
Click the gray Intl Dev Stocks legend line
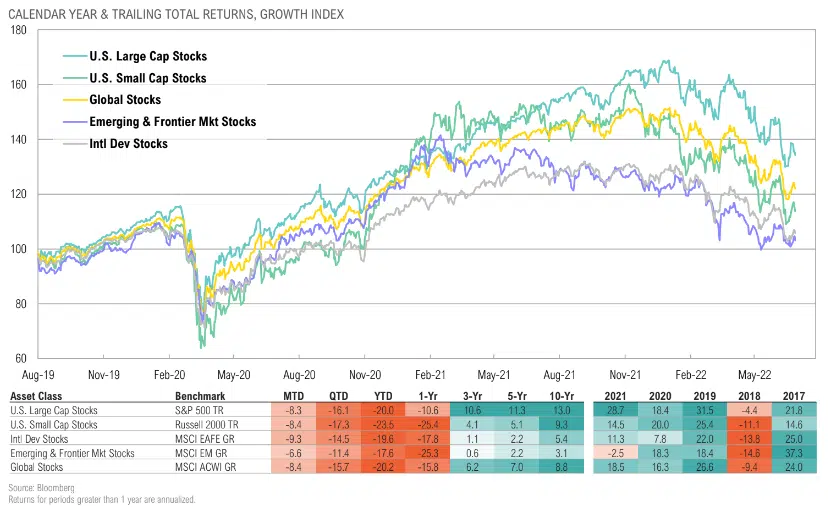click(x=74, y=144)
